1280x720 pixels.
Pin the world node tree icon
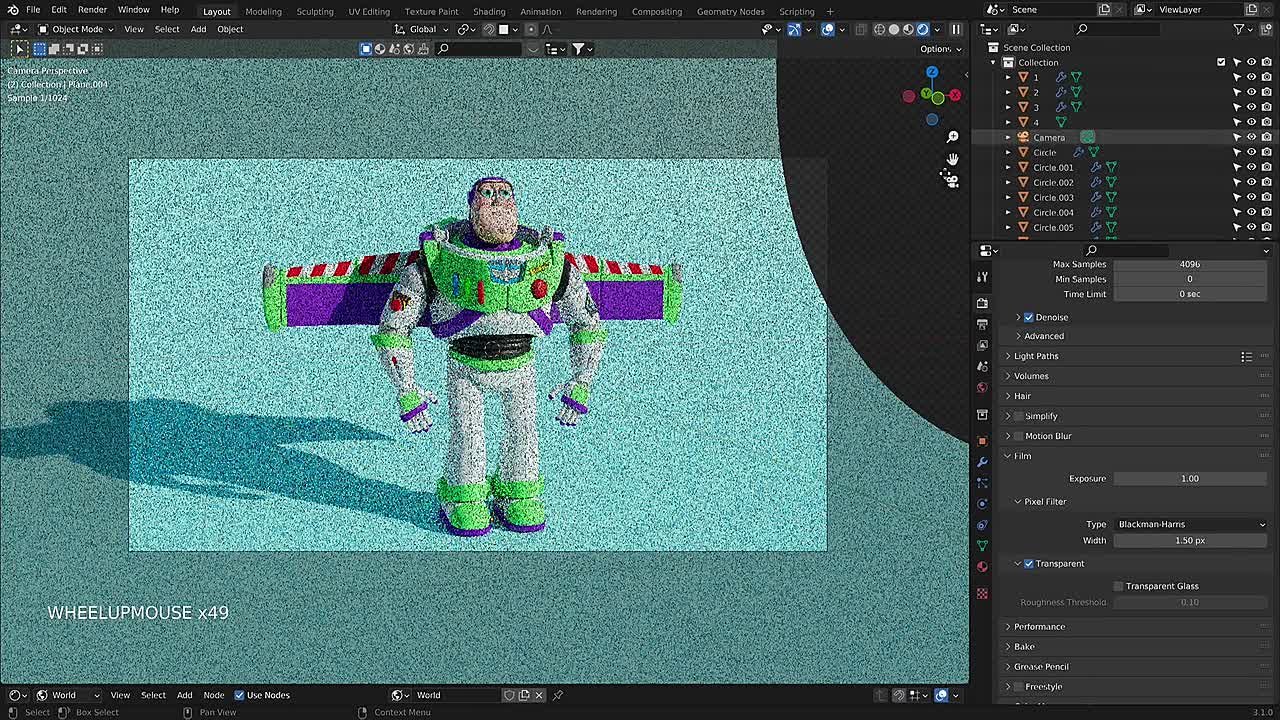coord(558,695)
